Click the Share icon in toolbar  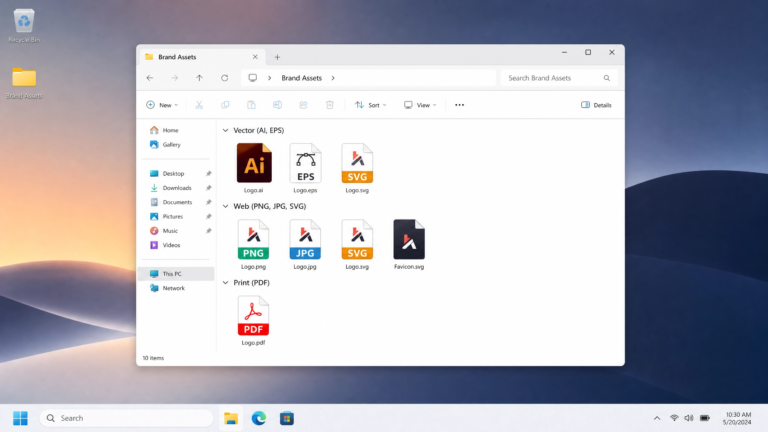tap(304, 105)
